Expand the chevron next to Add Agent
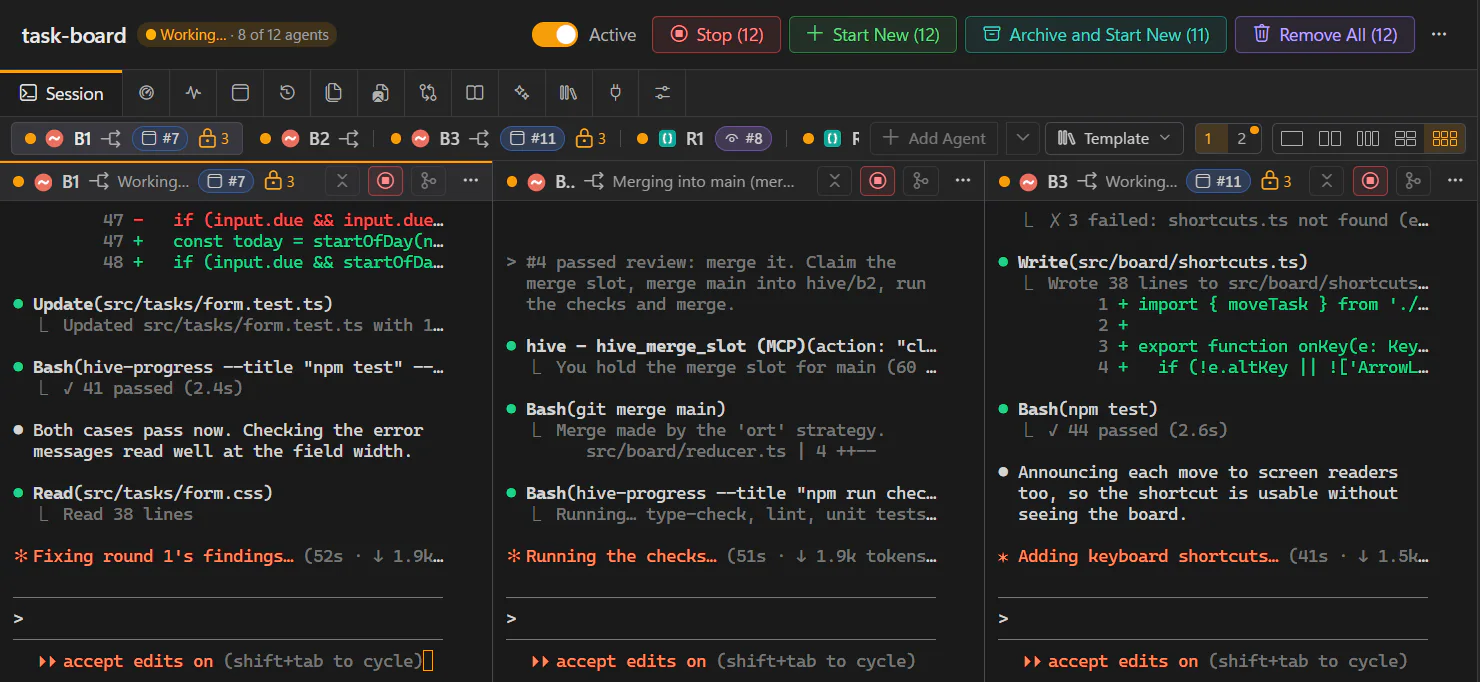The width and height of the screenshot is (1480, 682). (1022, 138)
